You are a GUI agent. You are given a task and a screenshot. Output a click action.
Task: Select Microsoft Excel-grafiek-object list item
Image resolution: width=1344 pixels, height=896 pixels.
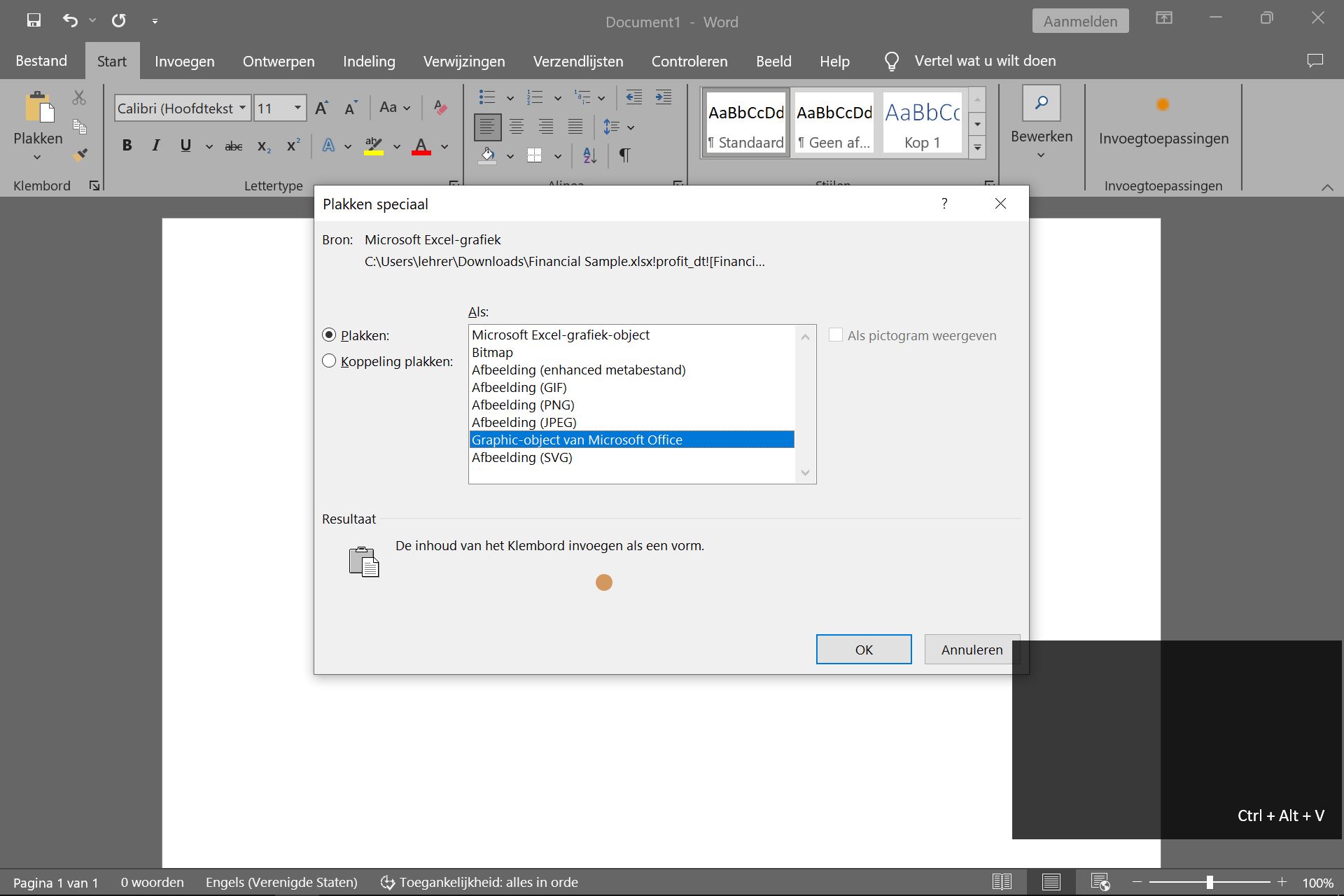[x=631, y=335]
